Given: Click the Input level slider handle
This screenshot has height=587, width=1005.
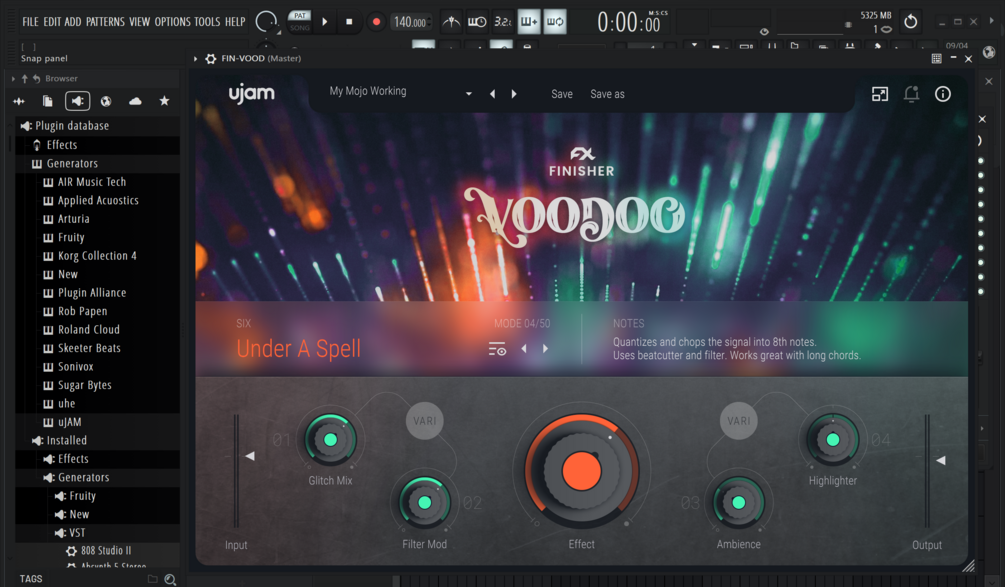Looking at the screenshot, I should (x=250, y=456).
